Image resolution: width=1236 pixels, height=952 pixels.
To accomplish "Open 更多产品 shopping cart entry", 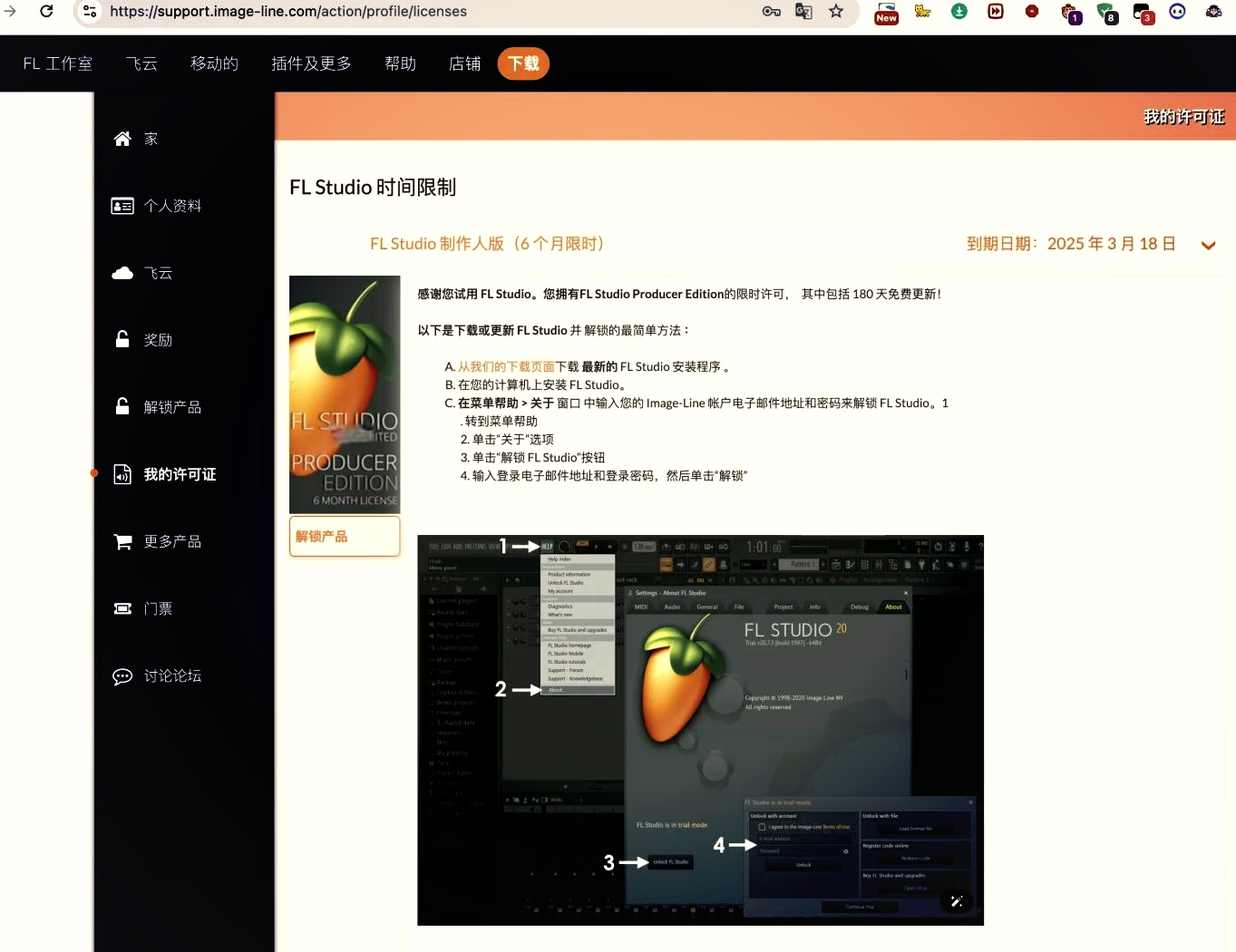I will (157, 541).
